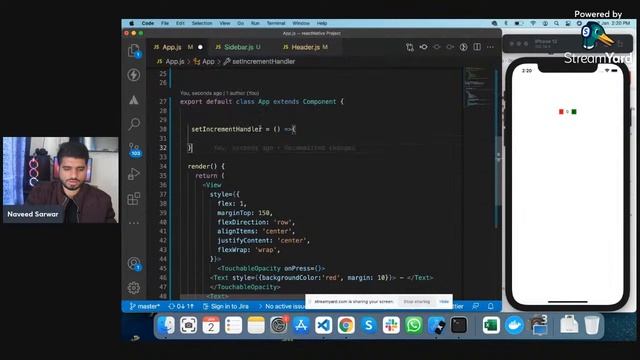Open Microsoft Excel from the Dock
This screenshot has width=640, height=360.
click(x=491, y=325)
